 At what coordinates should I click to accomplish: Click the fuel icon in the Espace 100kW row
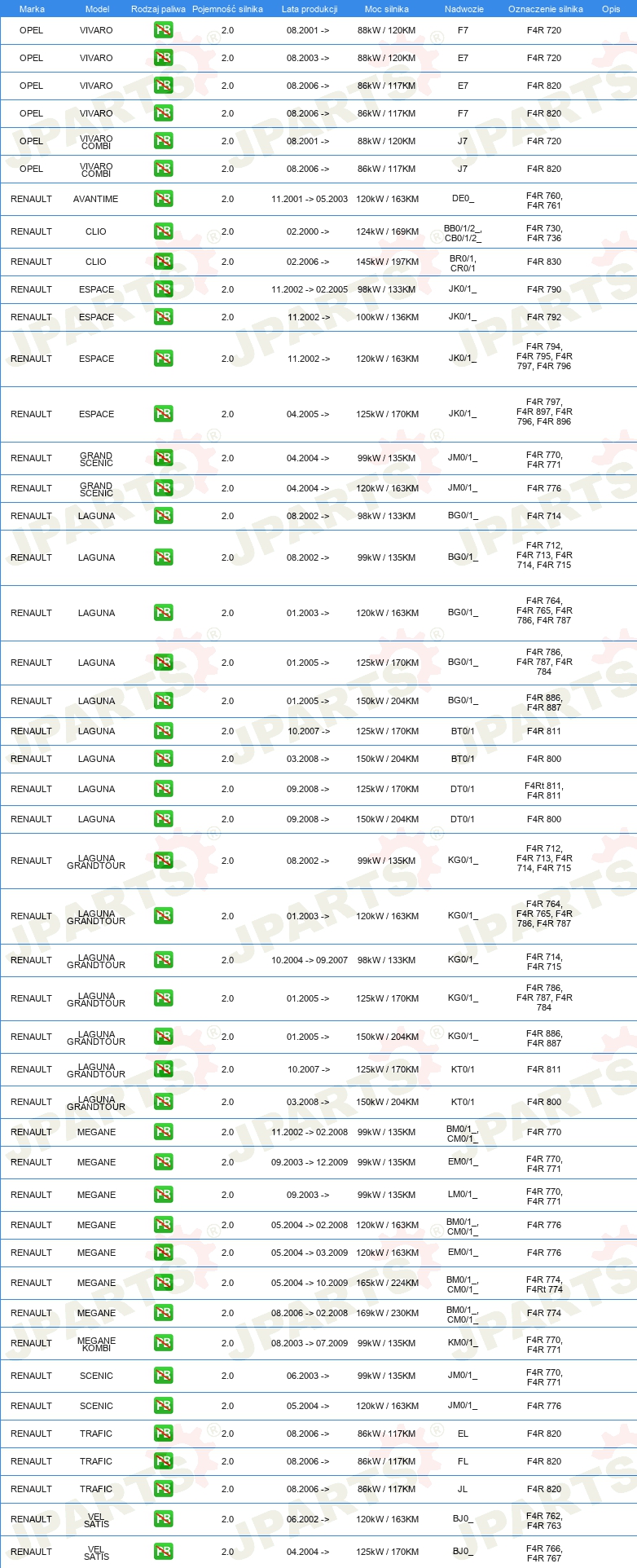[x=164, y=317]
